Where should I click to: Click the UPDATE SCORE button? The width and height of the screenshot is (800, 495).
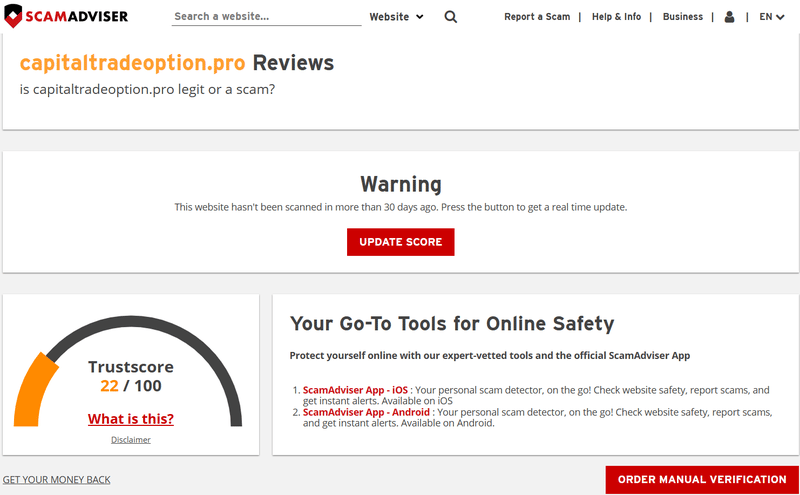401,242
